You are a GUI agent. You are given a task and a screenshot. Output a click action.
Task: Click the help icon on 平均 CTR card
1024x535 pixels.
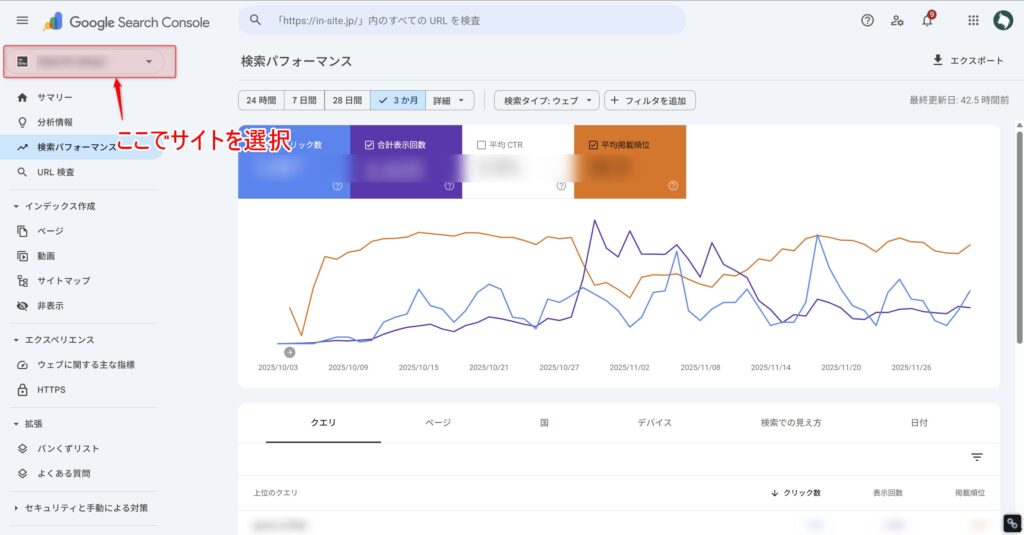pos(561,186)
